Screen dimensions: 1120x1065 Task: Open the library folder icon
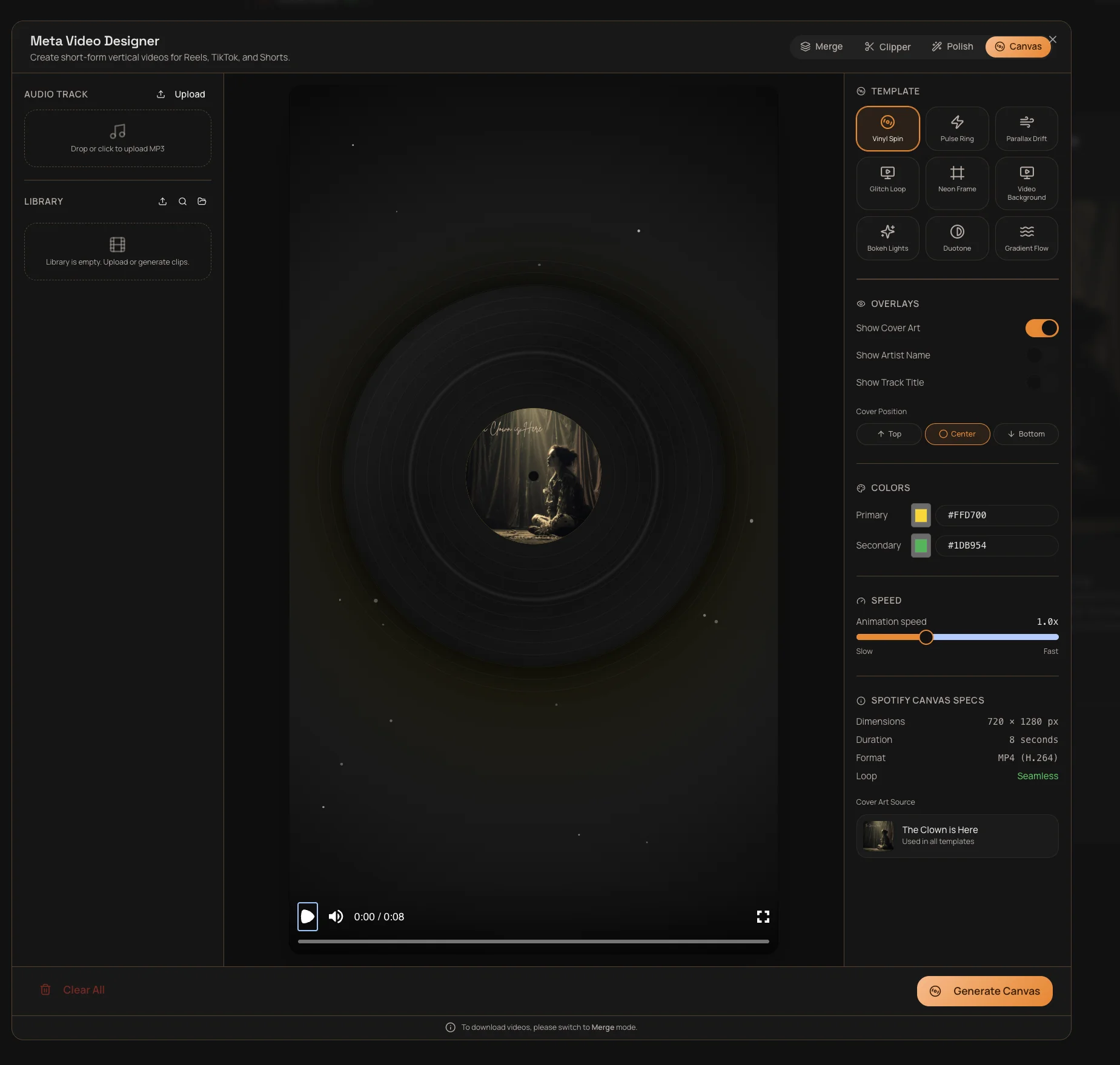point(202,202)
